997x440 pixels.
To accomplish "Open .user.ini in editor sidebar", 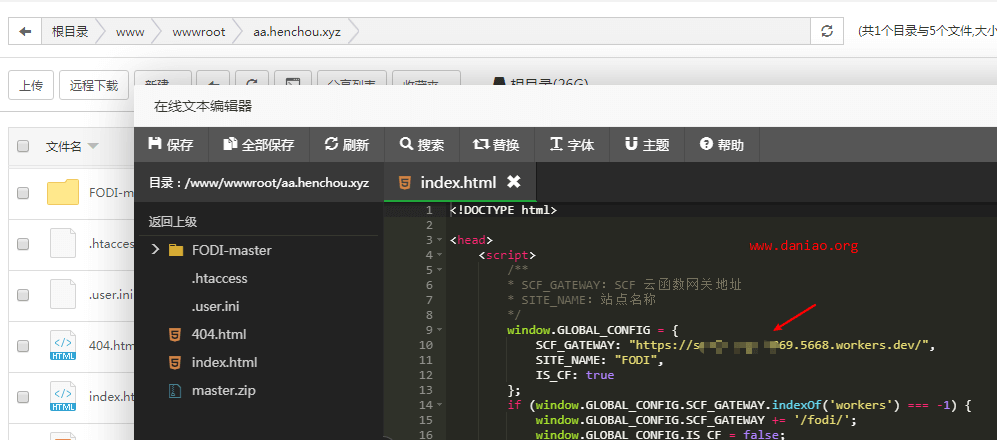I will tap(216, 306).
